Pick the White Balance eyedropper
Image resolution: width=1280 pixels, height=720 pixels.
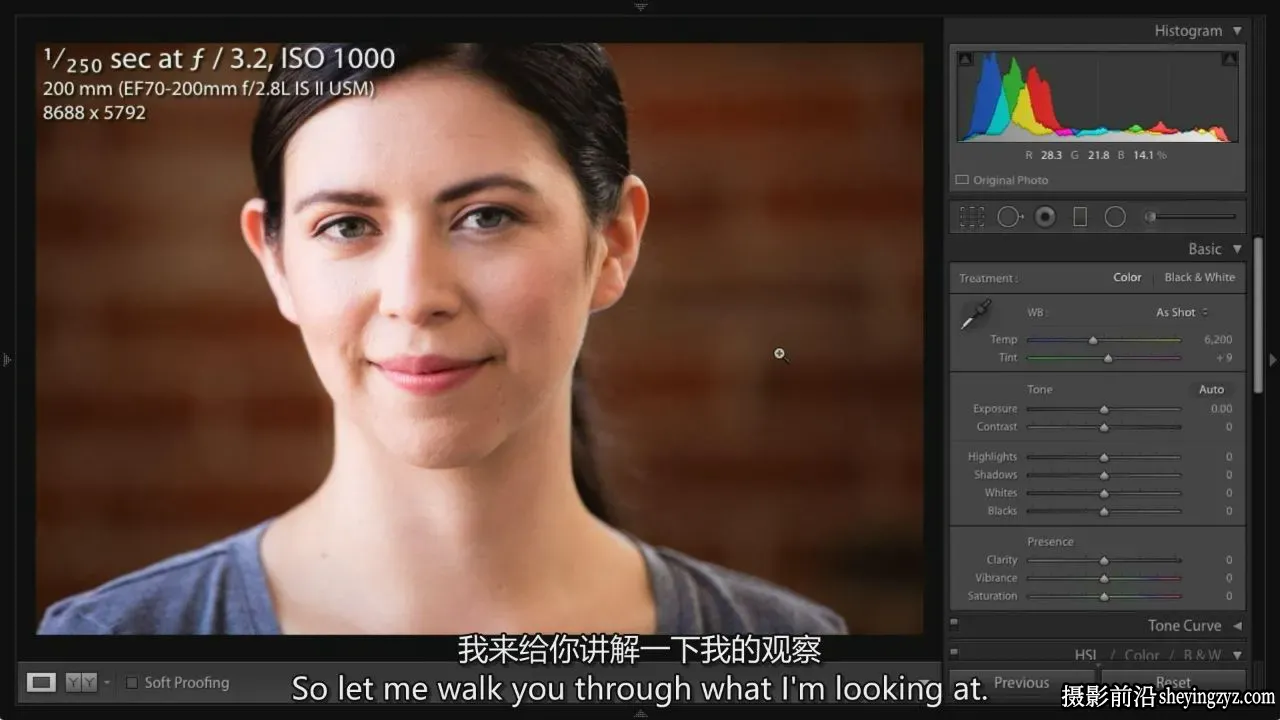click(x=975, y=315)
